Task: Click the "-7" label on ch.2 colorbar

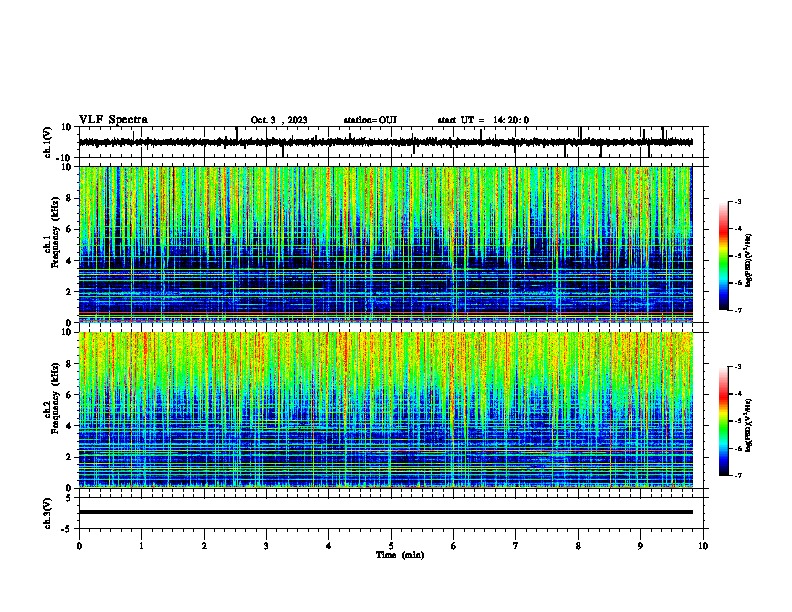Action: pos(738,475)
